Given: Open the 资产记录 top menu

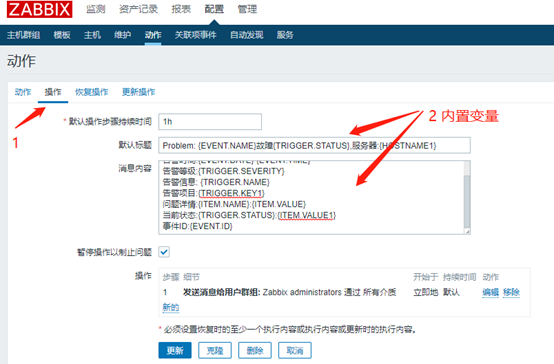Looking at the screenshot, I should [x=138, y=9].
